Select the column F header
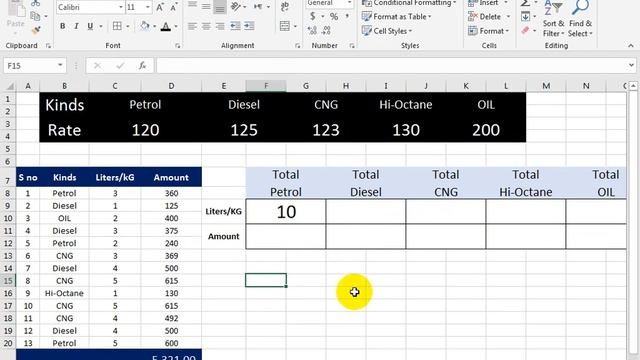 click(266, 86)
